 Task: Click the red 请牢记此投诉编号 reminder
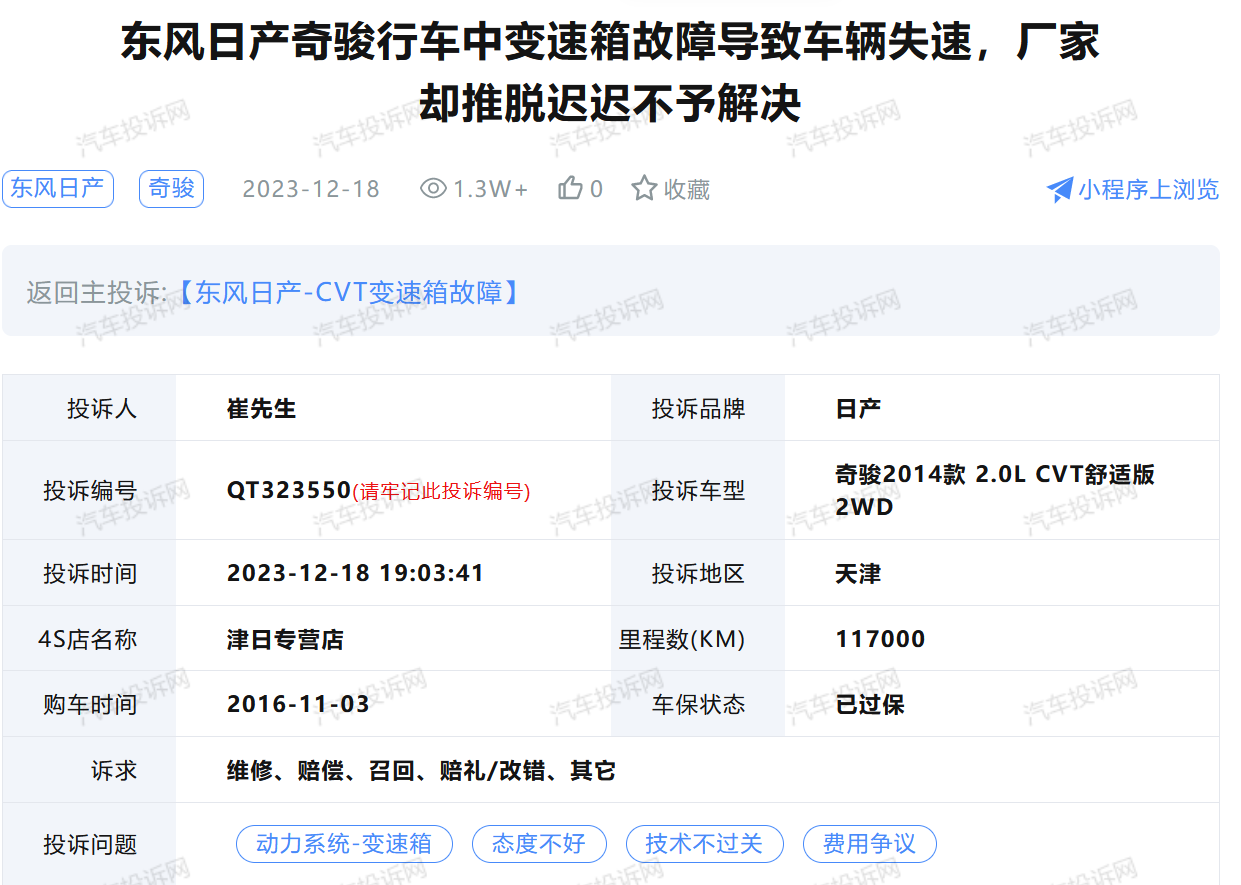(x=441, y=491)
